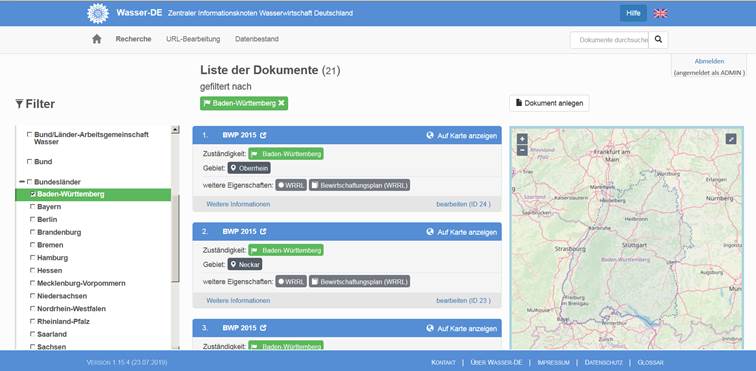Click the Wasser-DE logo
756x371 pixels.
(x=98, y=13)
